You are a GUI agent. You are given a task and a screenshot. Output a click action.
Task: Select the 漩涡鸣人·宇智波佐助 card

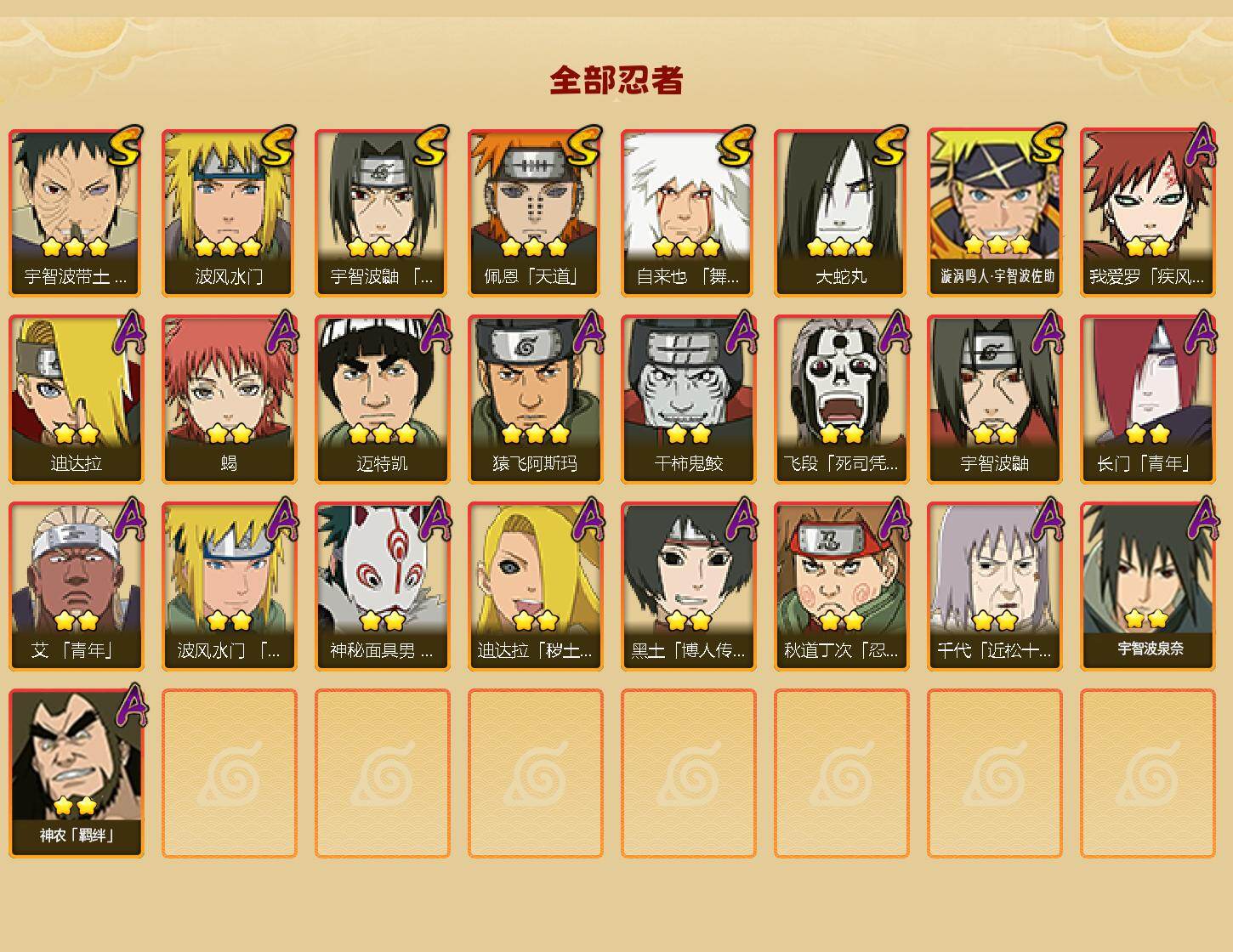coord(995,212)
